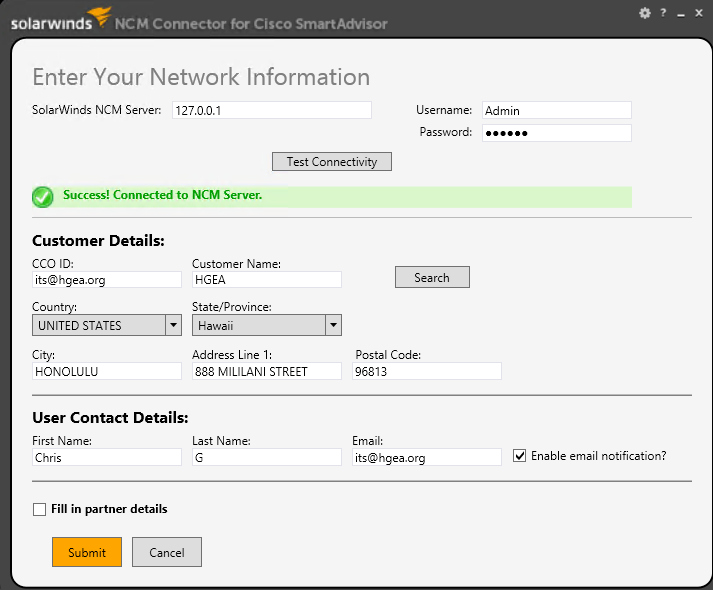Open help via question mark icon
The height and width of the screenshot is (590, 713).
663,13
